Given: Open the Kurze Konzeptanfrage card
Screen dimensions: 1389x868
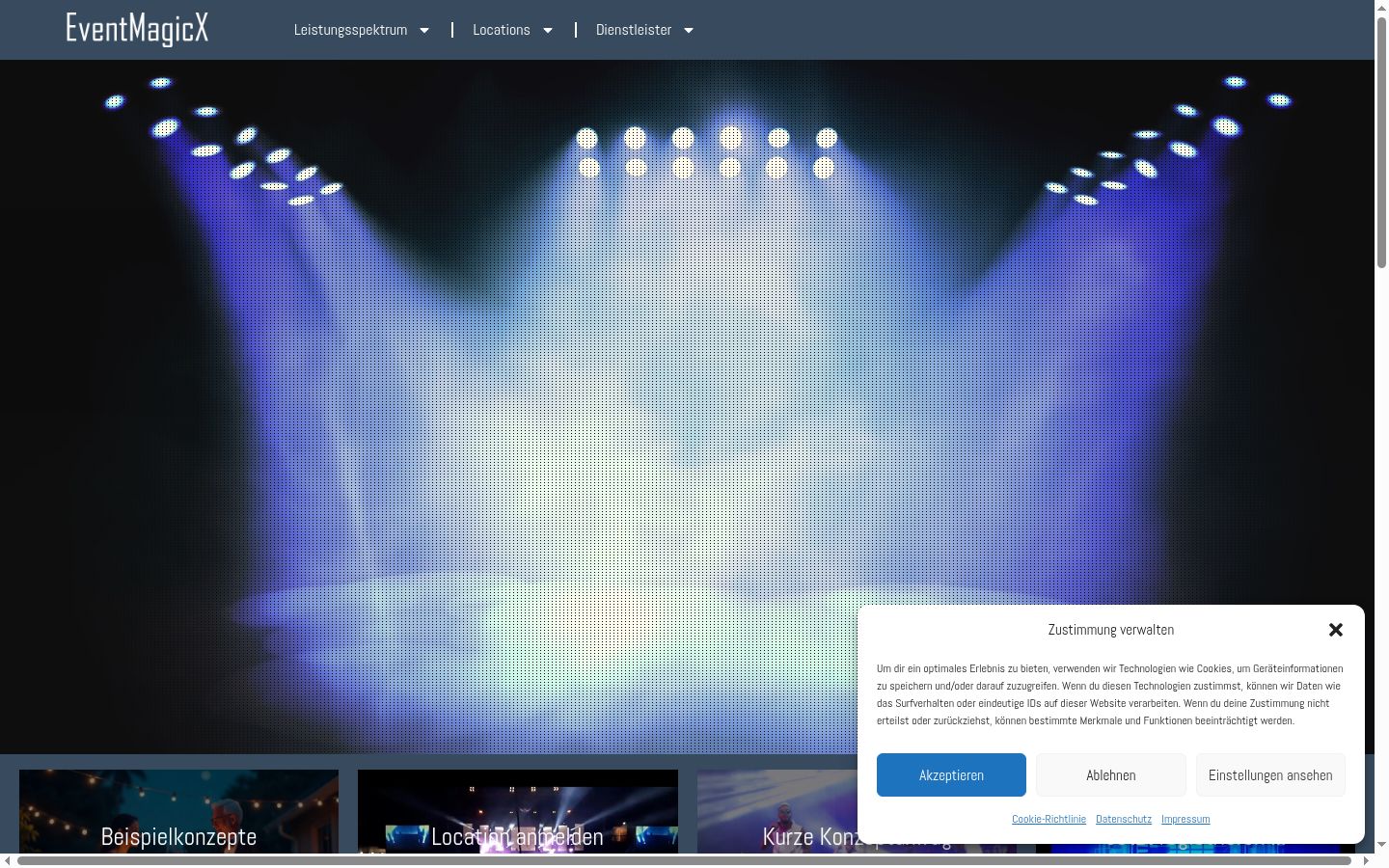Looking at the screenshot, I should (777, 812).
